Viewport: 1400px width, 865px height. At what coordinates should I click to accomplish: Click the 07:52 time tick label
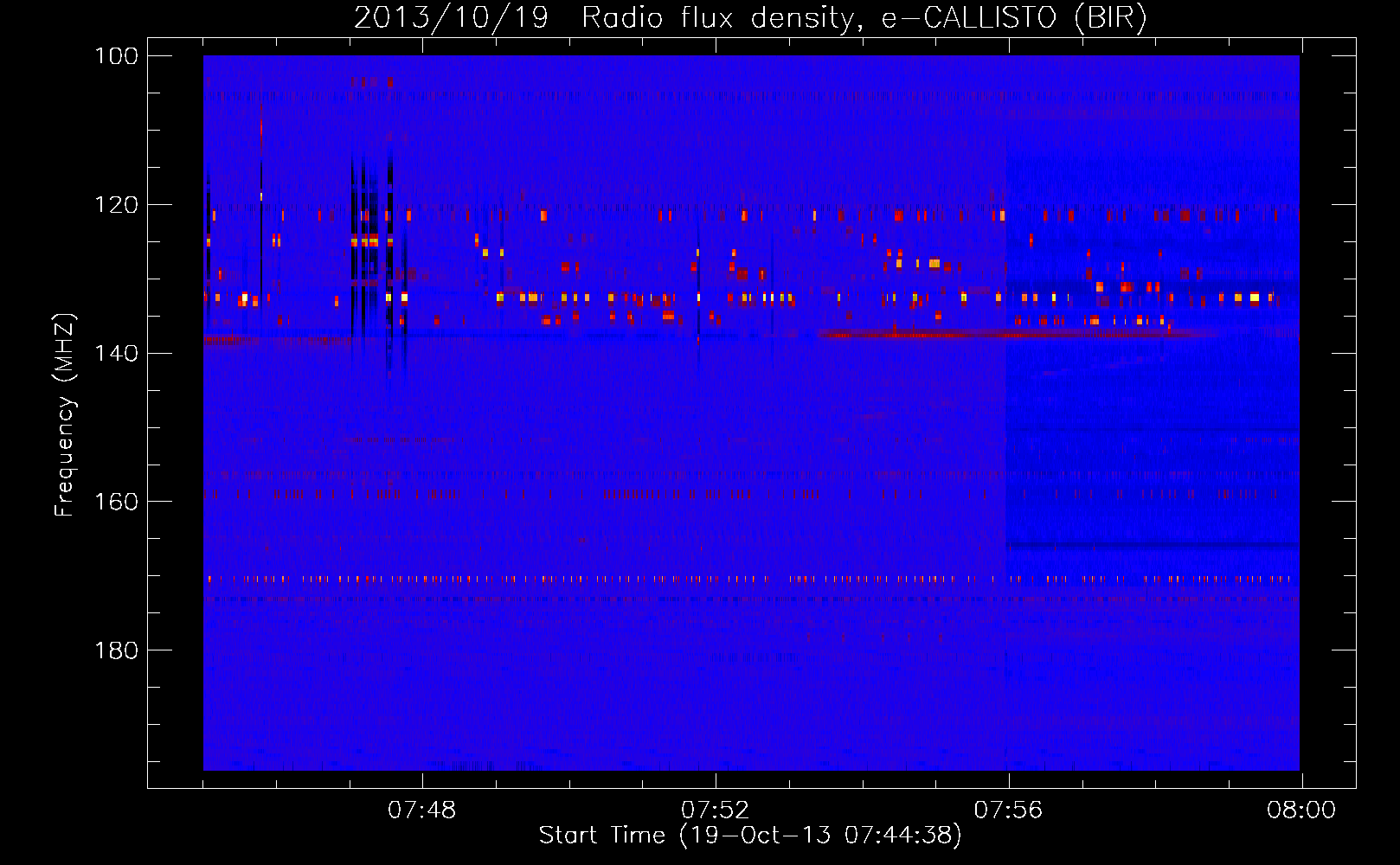[x=716, y=811]
